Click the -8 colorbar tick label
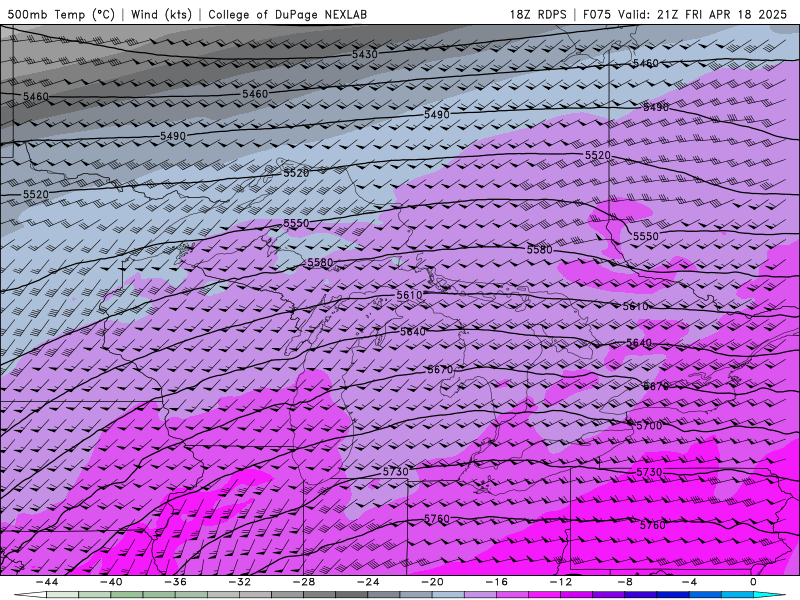The height and width of the screenshot is (600, 800). pos(626,582)
